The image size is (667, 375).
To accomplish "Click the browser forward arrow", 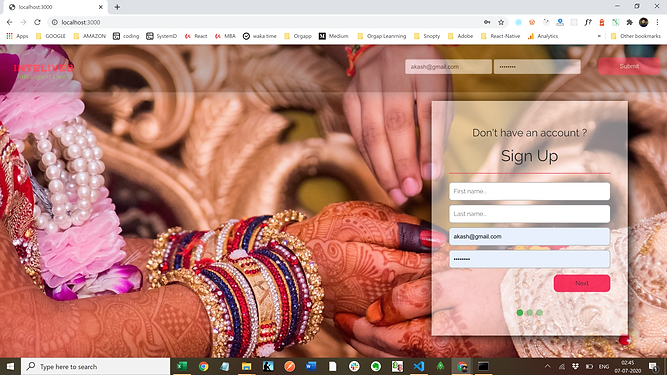I will click(23, 22).
